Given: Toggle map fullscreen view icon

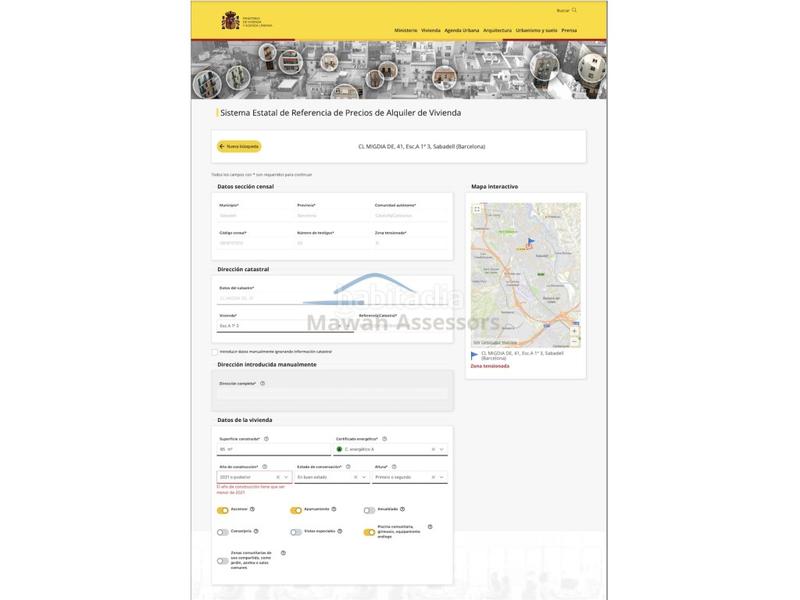Looking at the screenshot, I should click(477, 209).
